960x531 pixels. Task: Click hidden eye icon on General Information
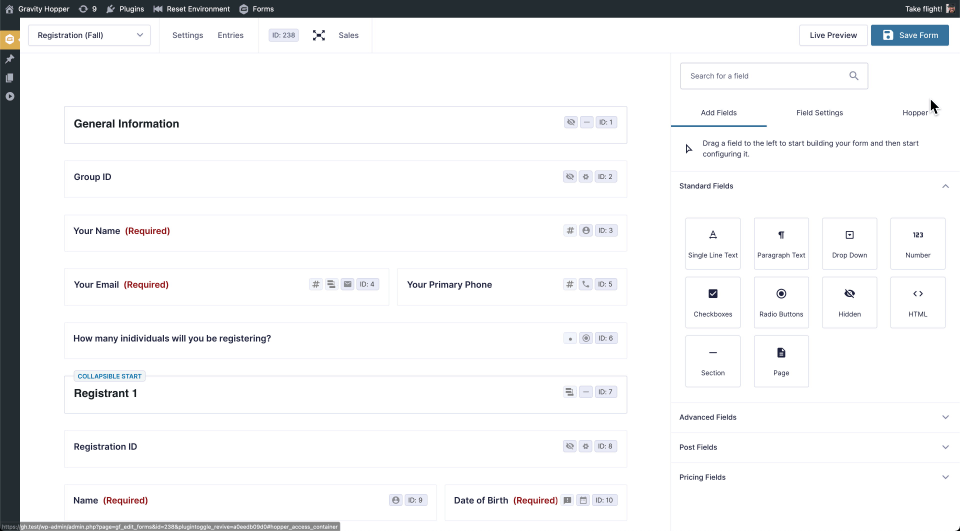(571, 122)
